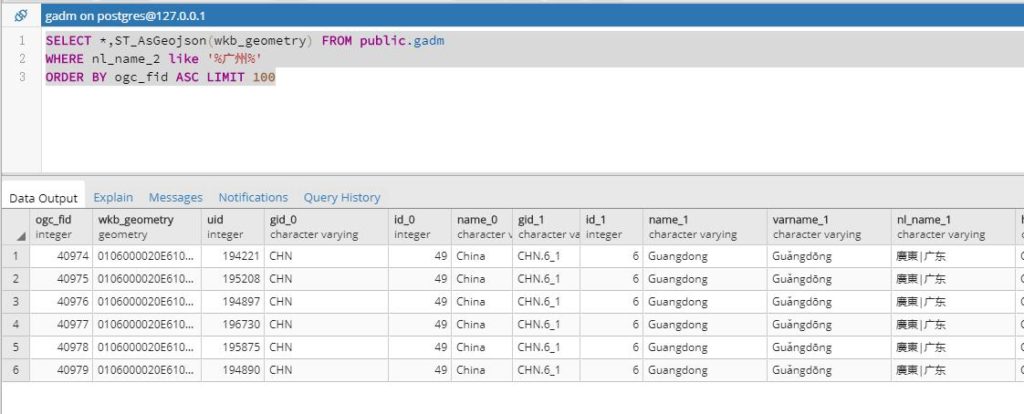
Task: Click the ogc_fid cell 40978
Action: [x=61, y=347]
